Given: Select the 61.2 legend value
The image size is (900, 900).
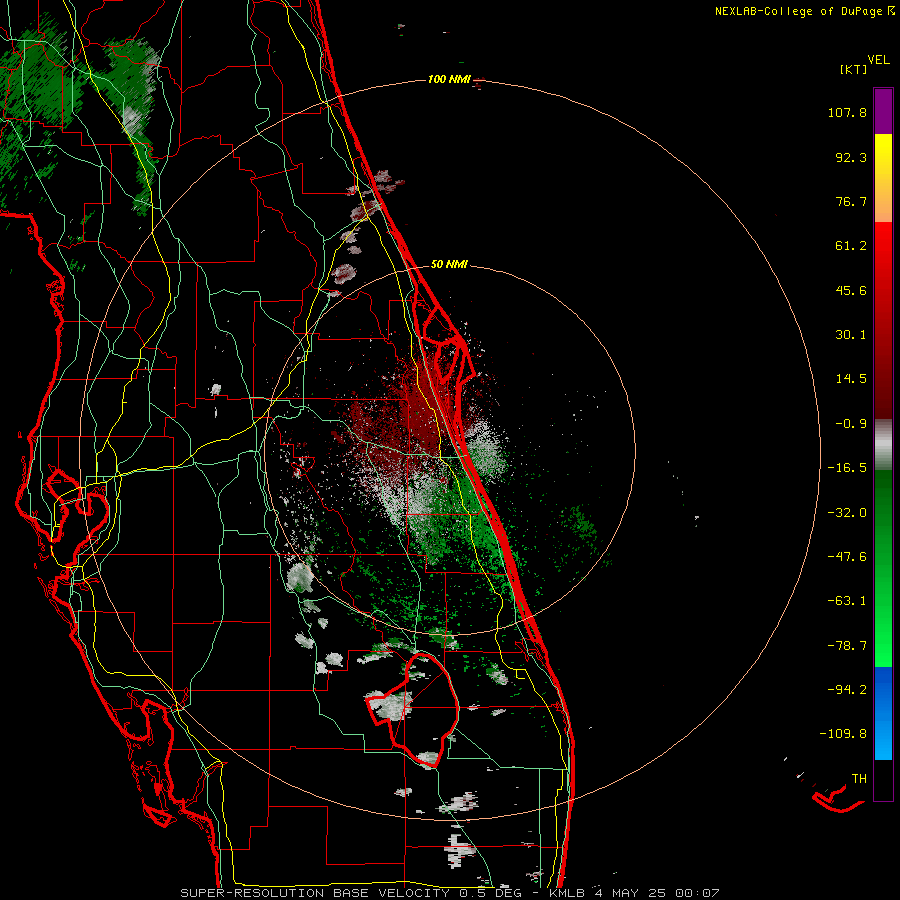Looking at the screenshot, I should (851, 246).
